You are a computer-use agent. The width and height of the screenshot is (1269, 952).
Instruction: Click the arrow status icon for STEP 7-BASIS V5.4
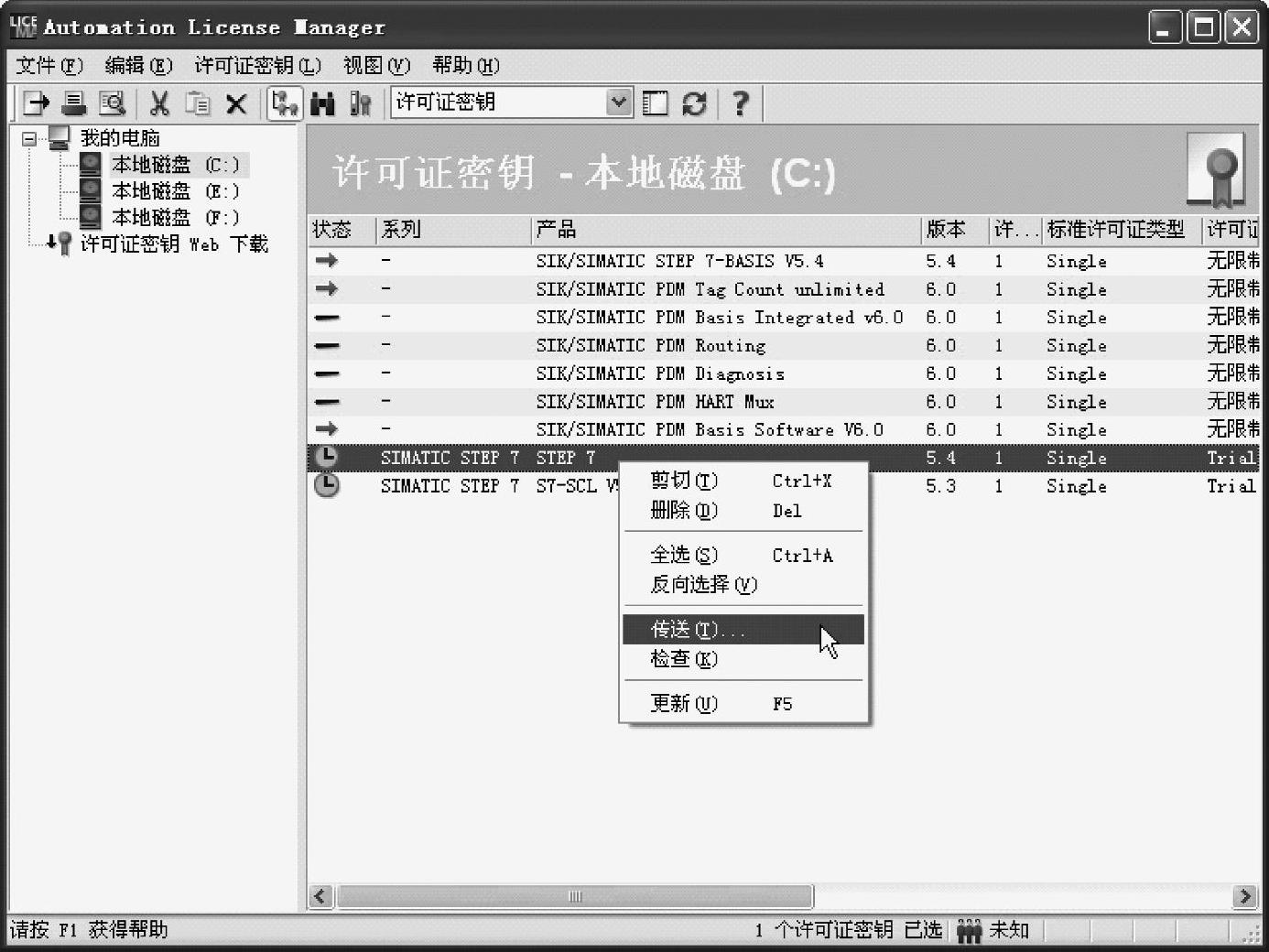point(327,261)
